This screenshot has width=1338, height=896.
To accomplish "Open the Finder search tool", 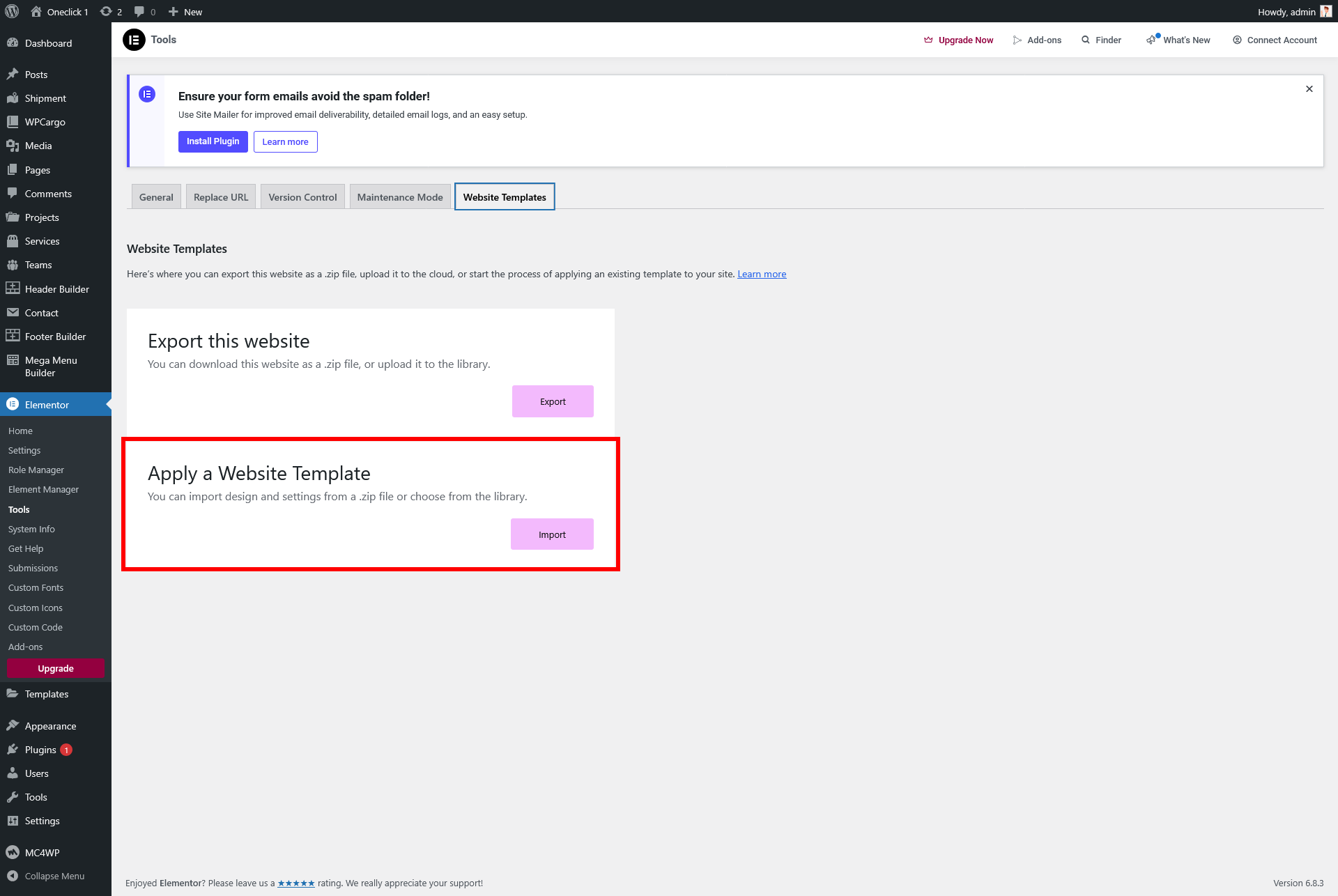I will (x=1101, y=40).
